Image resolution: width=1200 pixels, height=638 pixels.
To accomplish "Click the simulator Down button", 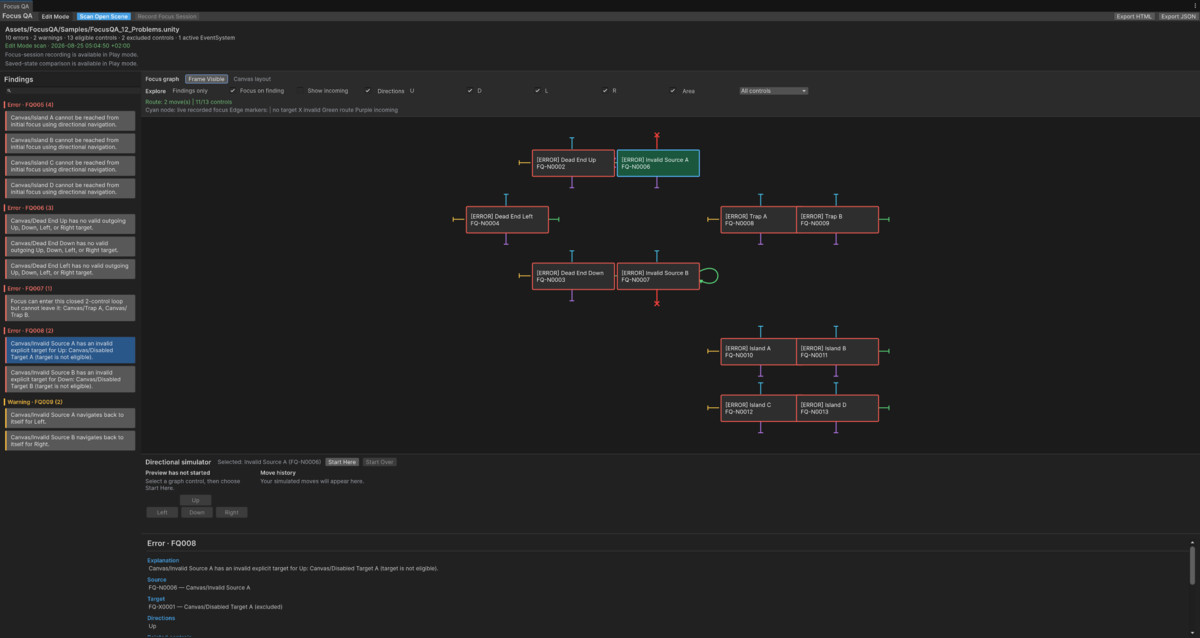I will click(196, 512).
